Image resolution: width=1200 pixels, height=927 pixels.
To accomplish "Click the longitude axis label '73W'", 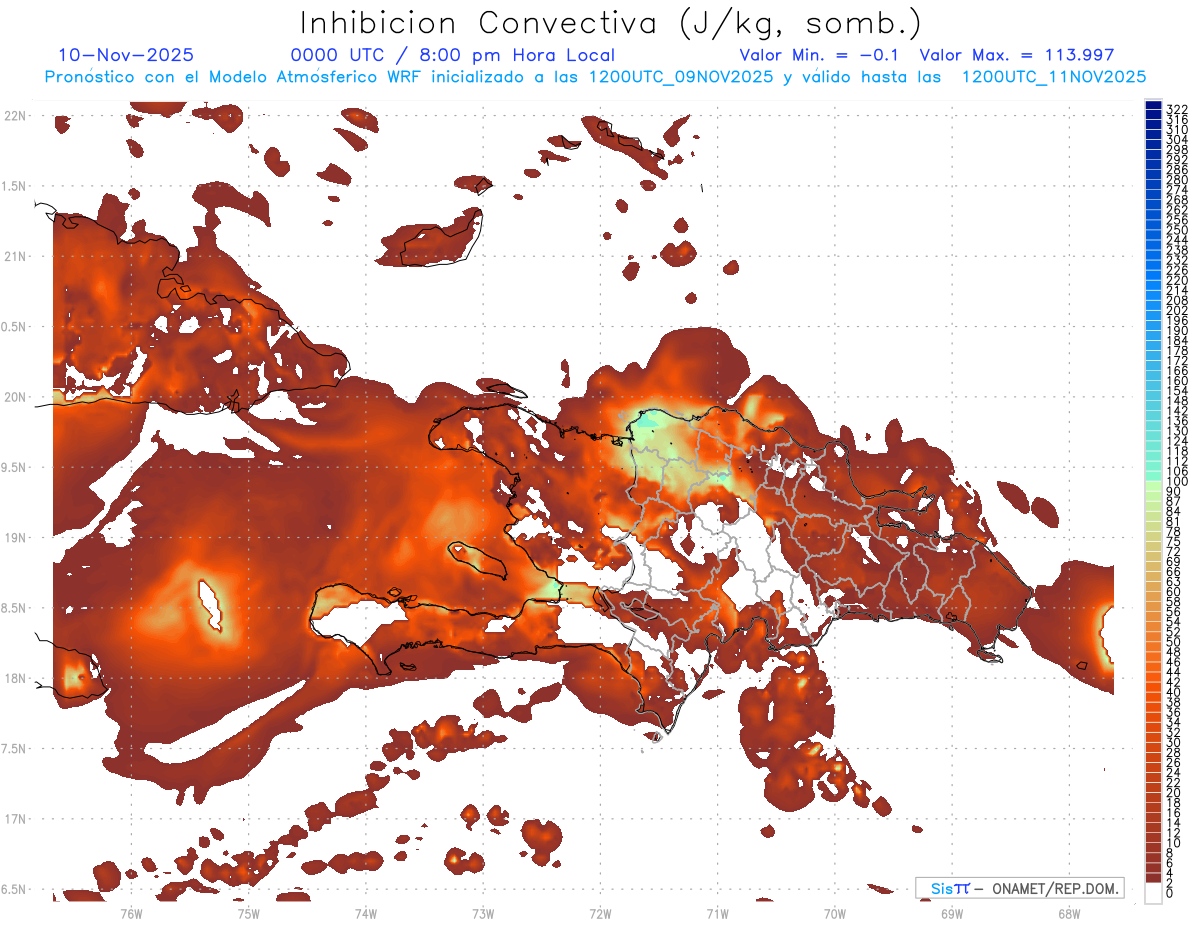I will [x=483, y=913].
